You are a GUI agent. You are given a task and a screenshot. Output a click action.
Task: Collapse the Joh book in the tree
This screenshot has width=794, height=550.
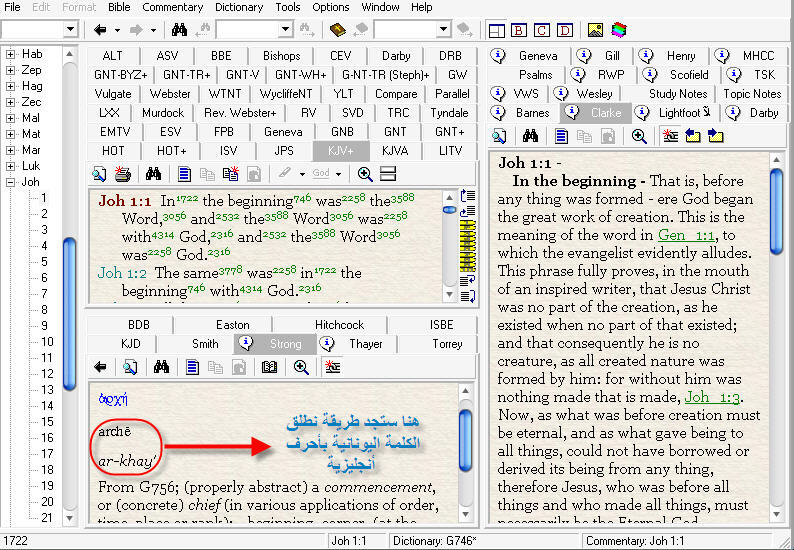tap(10, 182)
